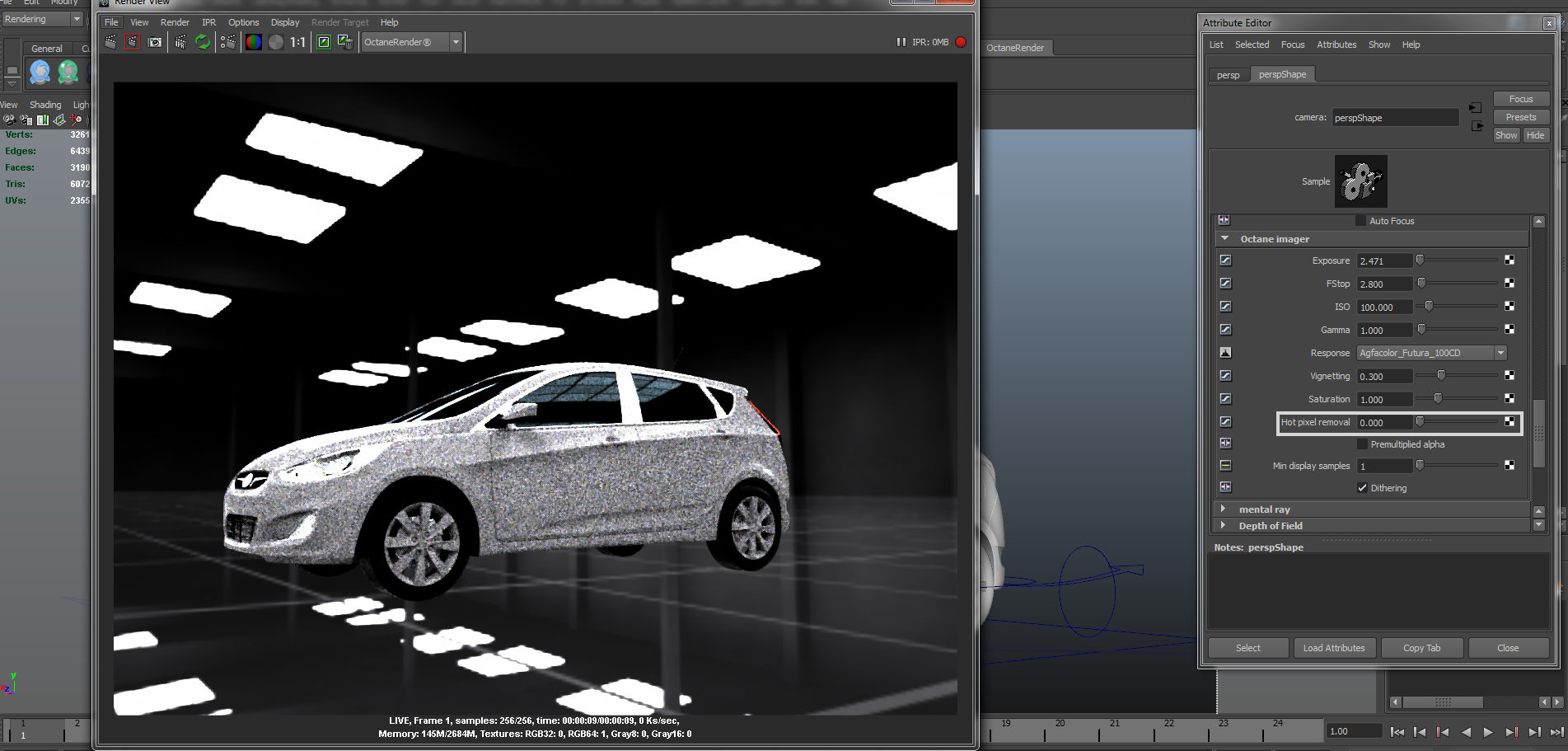Click the Saturation map checker button

coord(1509,399)
